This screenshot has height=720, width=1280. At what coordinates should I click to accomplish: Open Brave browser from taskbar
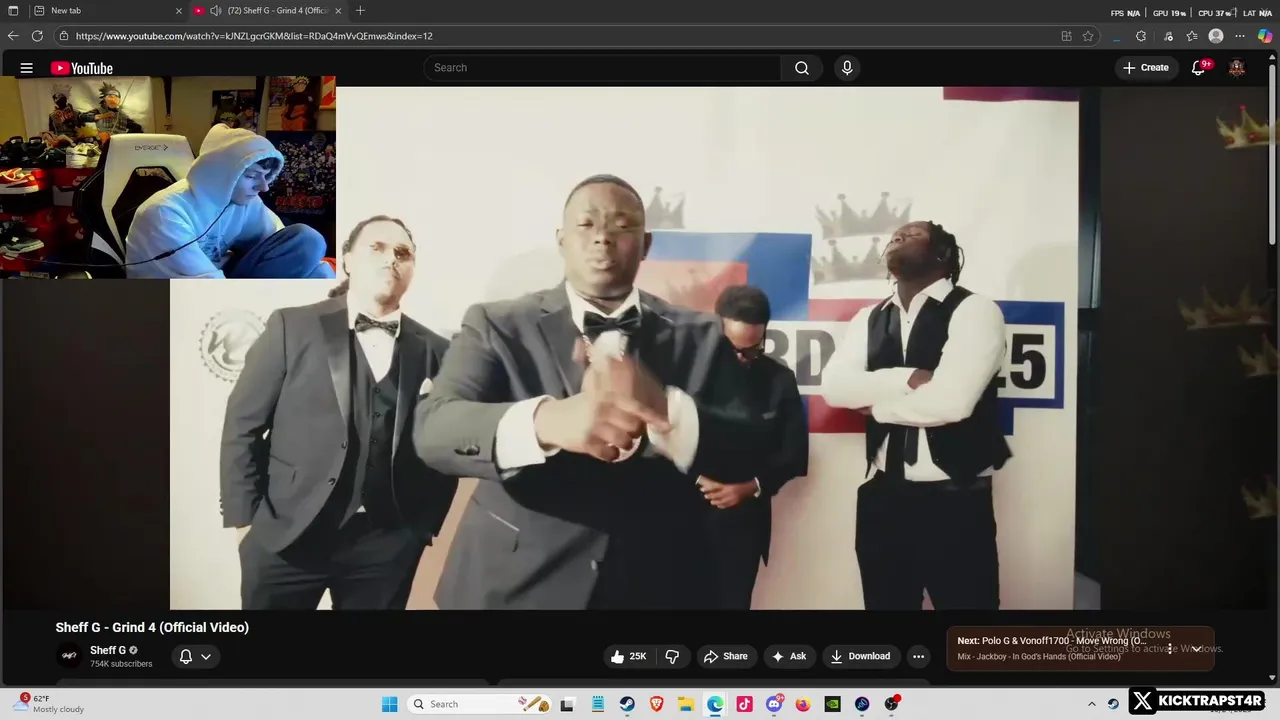pyautogui.click(x=656, y=704)
